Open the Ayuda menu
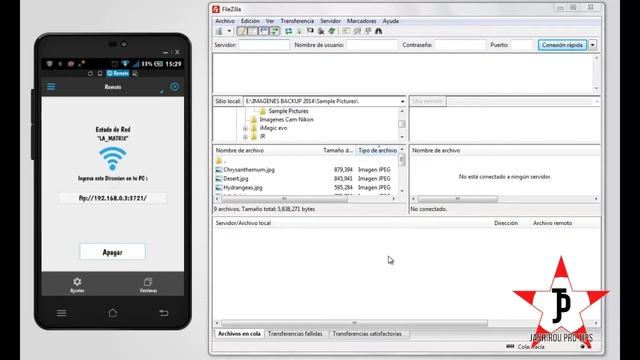The width and height of the screenshot is (640, 360). tap(391, 21)
